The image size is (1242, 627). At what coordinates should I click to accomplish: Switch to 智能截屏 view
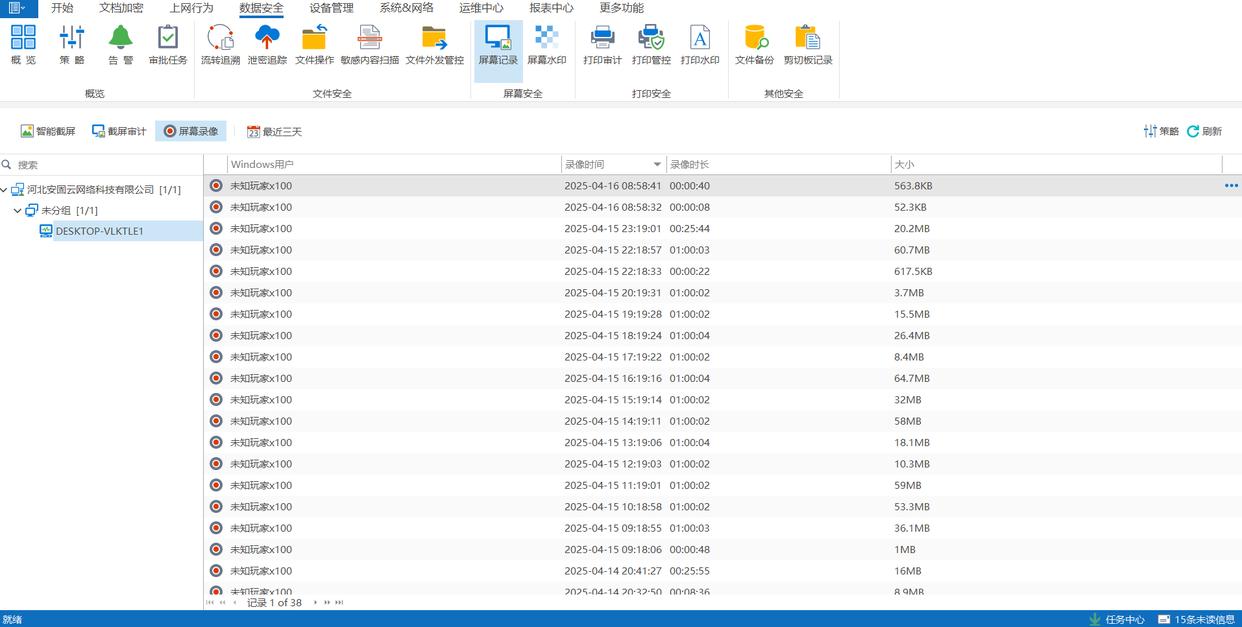point(48,131)
